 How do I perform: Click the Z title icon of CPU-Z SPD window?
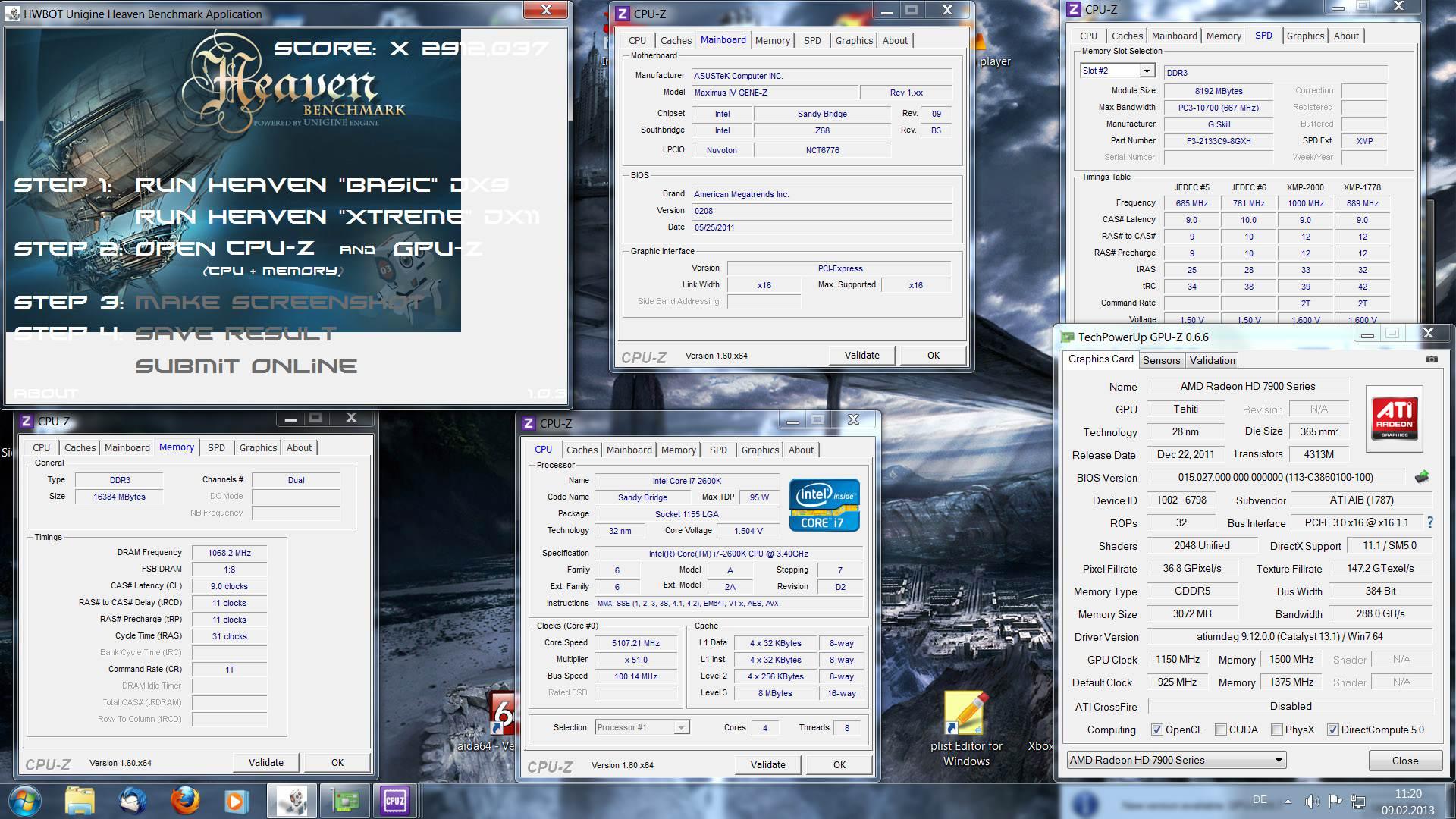click(1073, 9)
